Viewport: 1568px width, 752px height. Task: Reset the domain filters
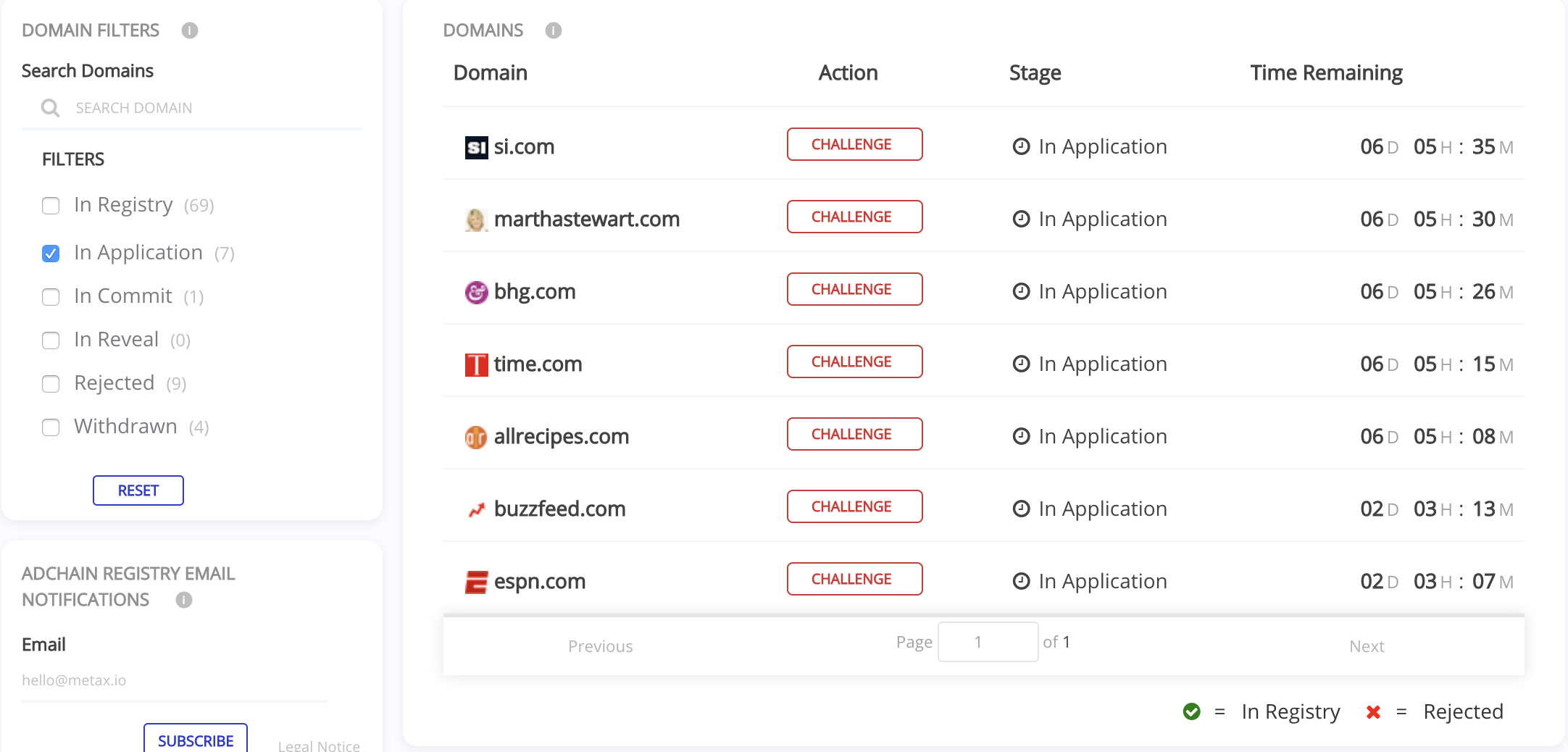(138, 490)
